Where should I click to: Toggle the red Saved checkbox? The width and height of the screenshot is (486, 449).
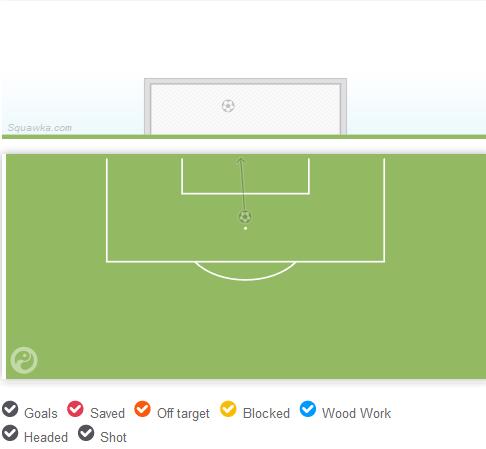75,409
